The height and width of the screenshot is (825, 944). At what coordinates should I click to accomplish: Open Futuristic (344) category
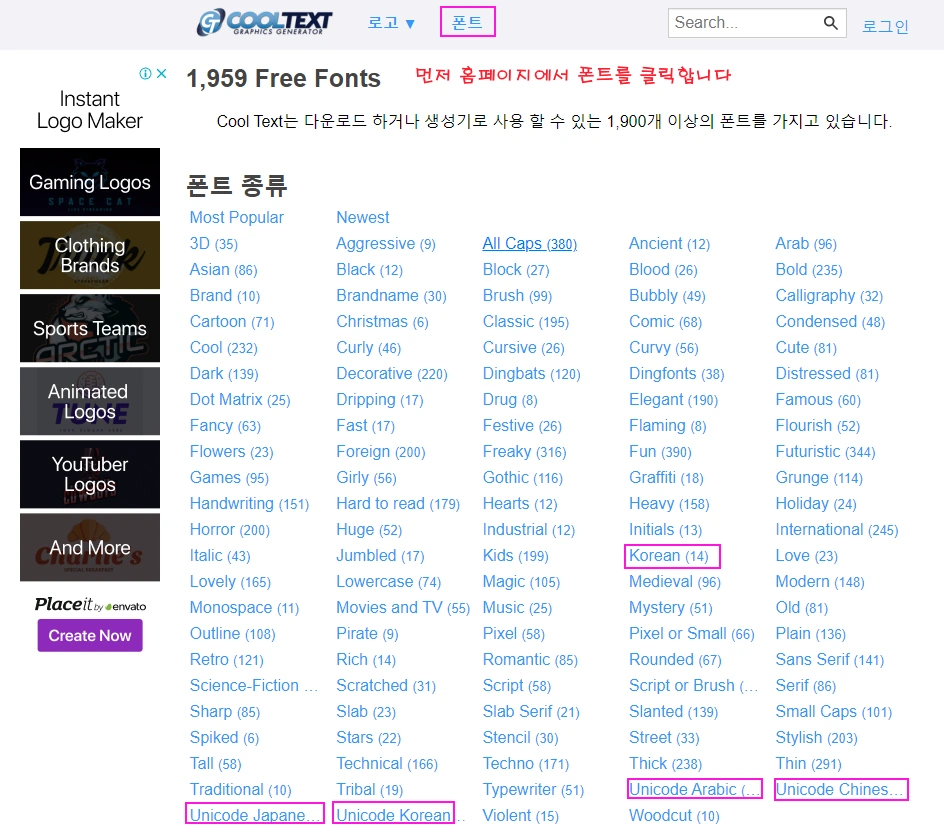(x=825, y=452)
